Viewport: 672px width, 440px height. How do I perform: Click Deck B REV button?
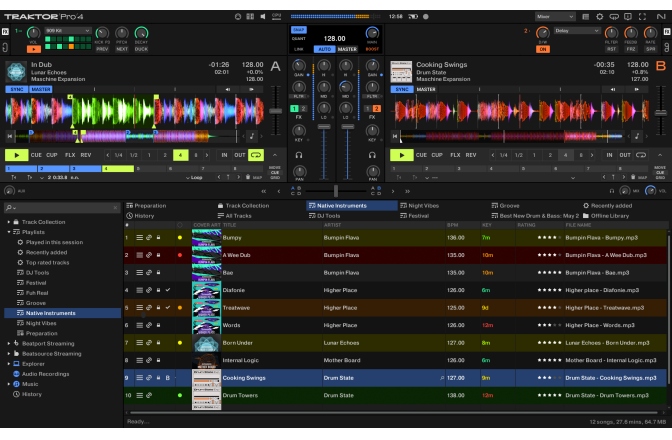point(471,155)
